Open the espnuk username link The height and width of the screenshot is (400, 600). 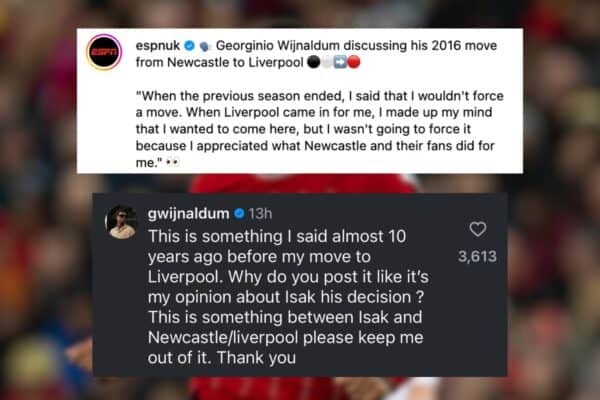tap(158, 46)
